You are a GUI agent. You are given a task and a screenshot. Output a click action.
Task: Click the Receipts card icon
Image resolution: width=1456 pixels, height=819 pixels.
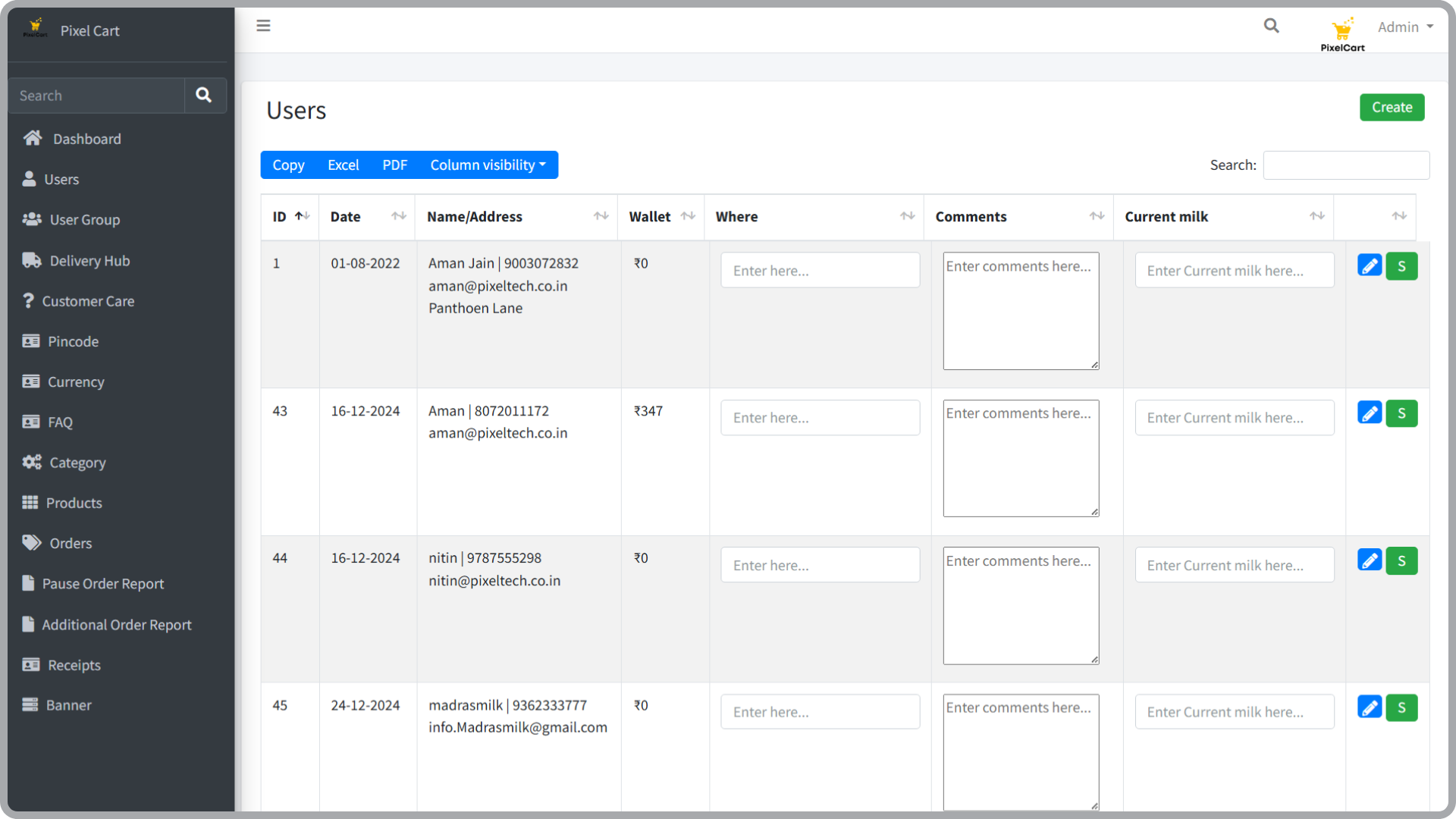(x=31, y=664)
